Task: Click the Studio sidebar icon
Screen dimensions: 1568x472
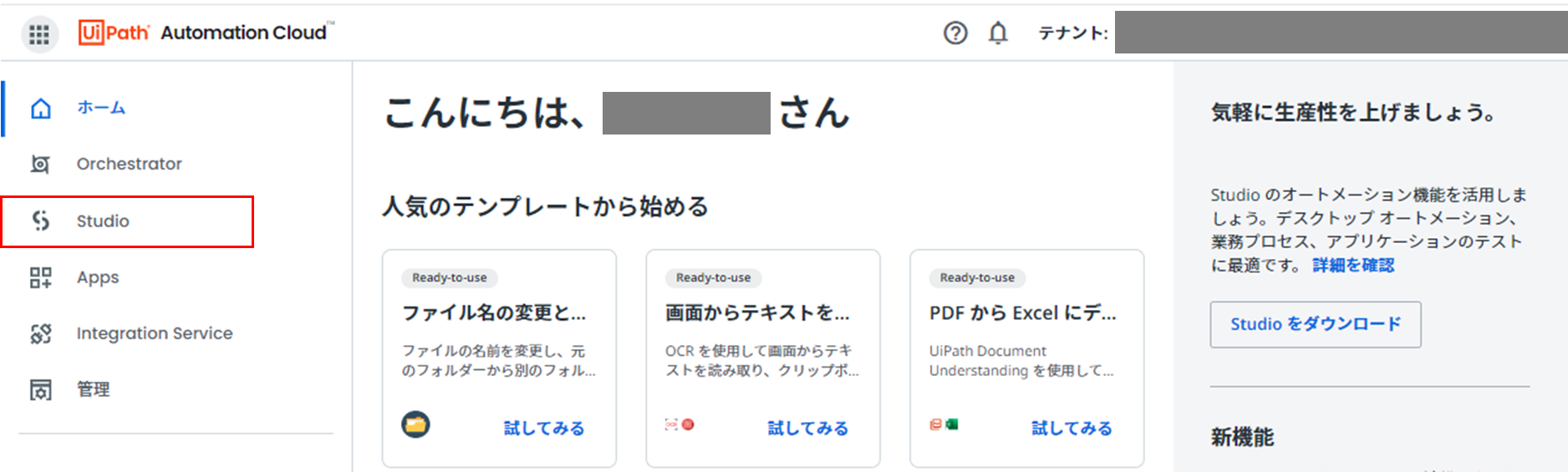Action: click(41, 221)
